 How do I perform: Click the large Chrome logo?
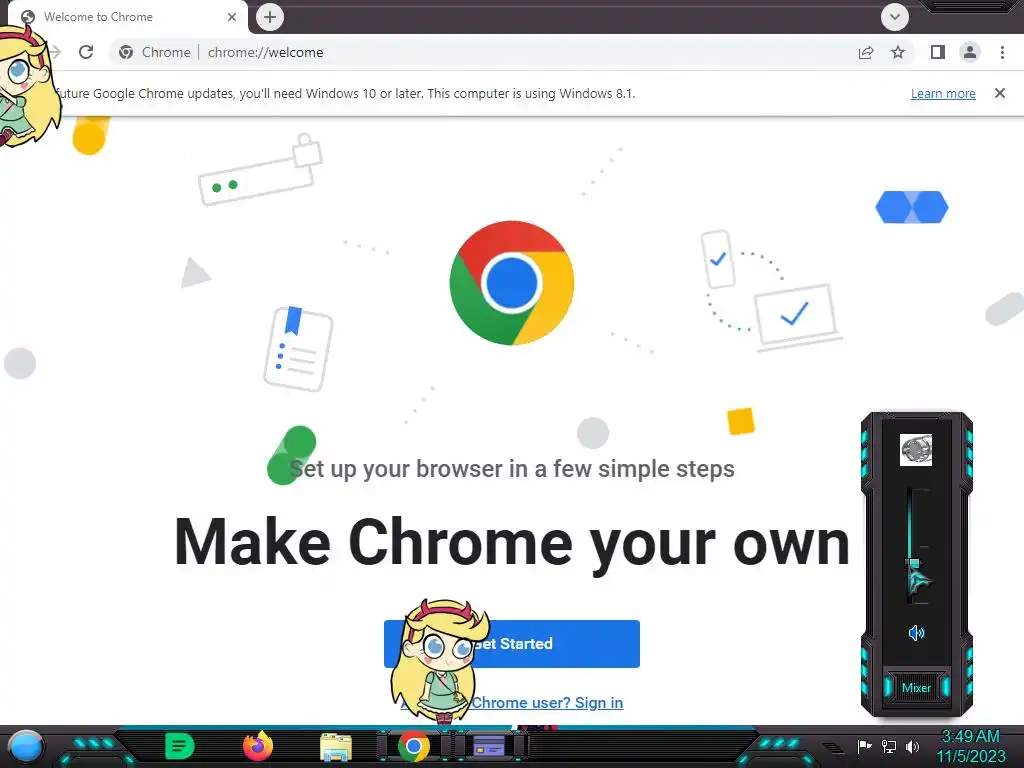click(x=512, y=283)
